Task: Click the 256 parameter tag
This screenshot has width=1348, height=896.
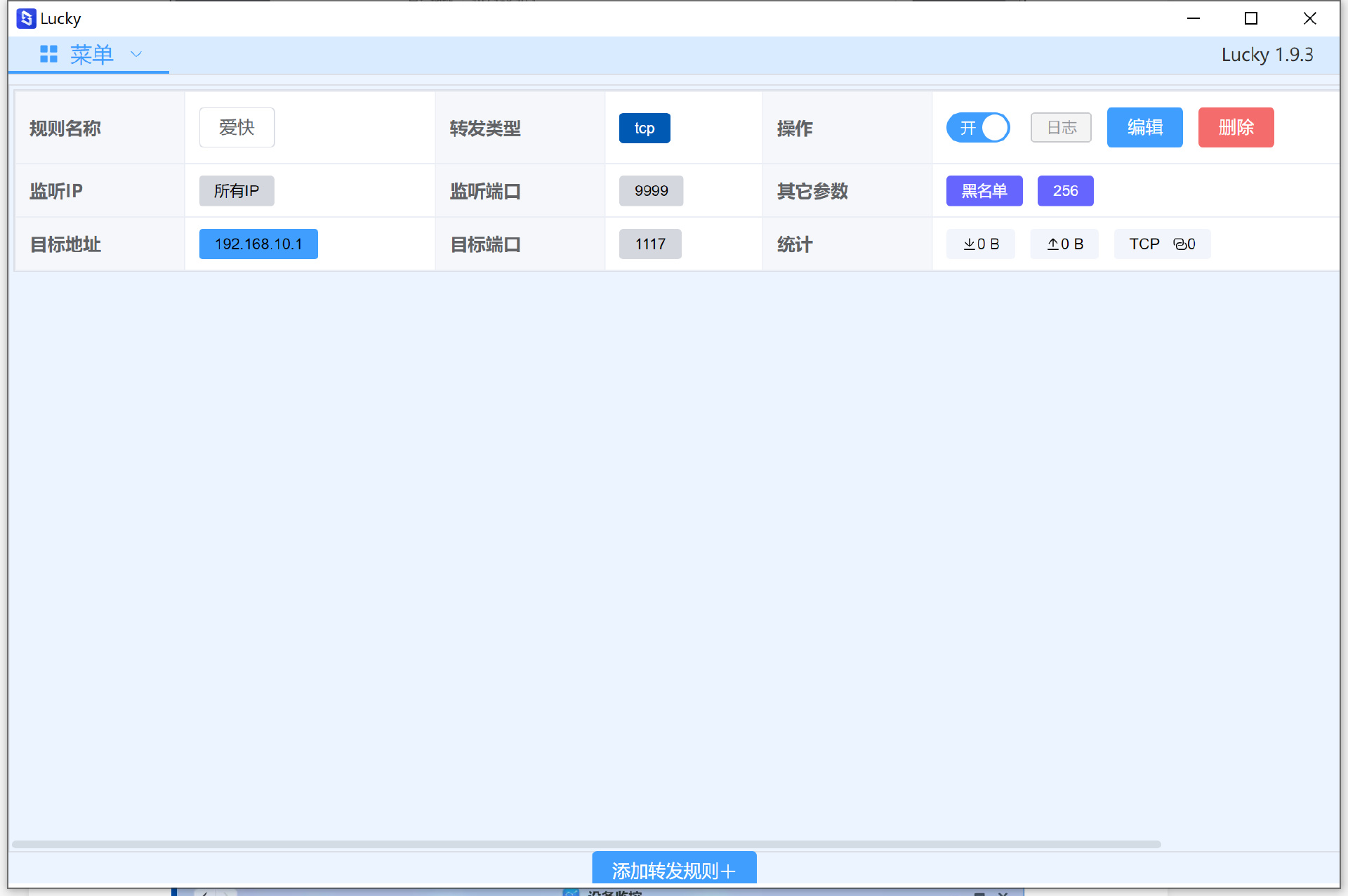Action: pos(1065,190)
